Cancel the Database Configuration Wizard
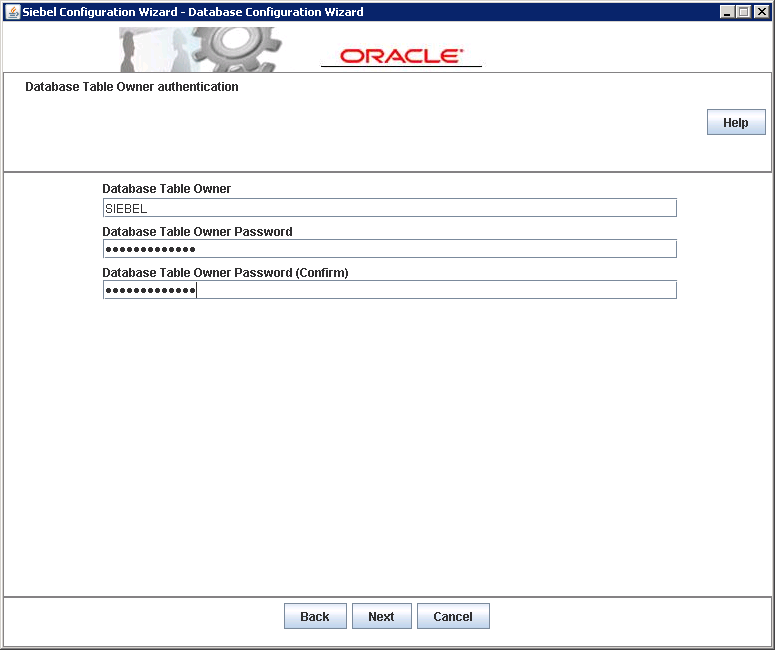Image resolution: width=775 pixels, height=650 pixels. [x=453, y=616]
